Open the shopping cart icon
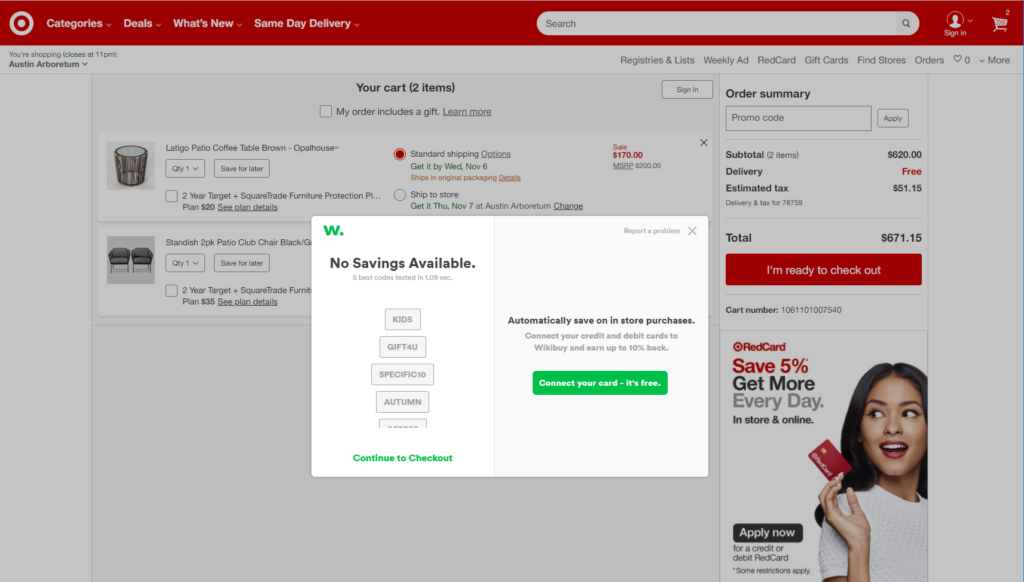The image size is (1024, 582). pyautogui.click(x=999, y=23)
